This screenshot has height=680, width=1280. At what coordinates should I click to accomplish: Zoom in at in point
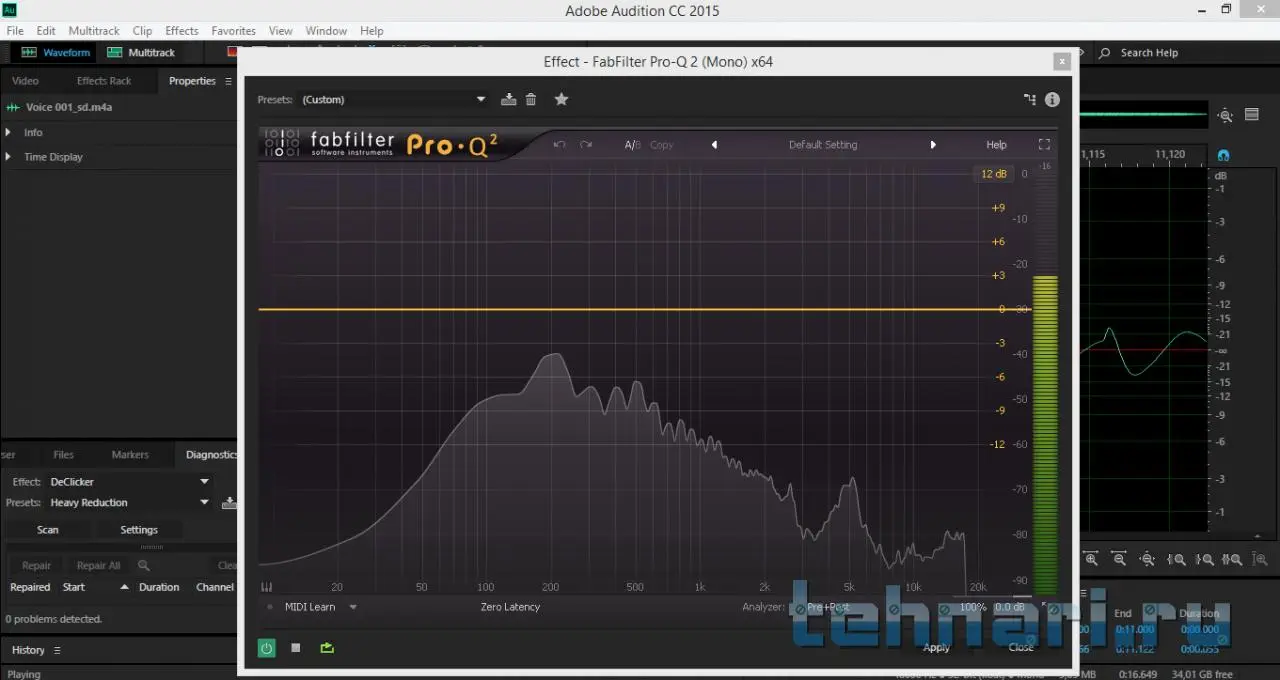(x=1177, y=560)
